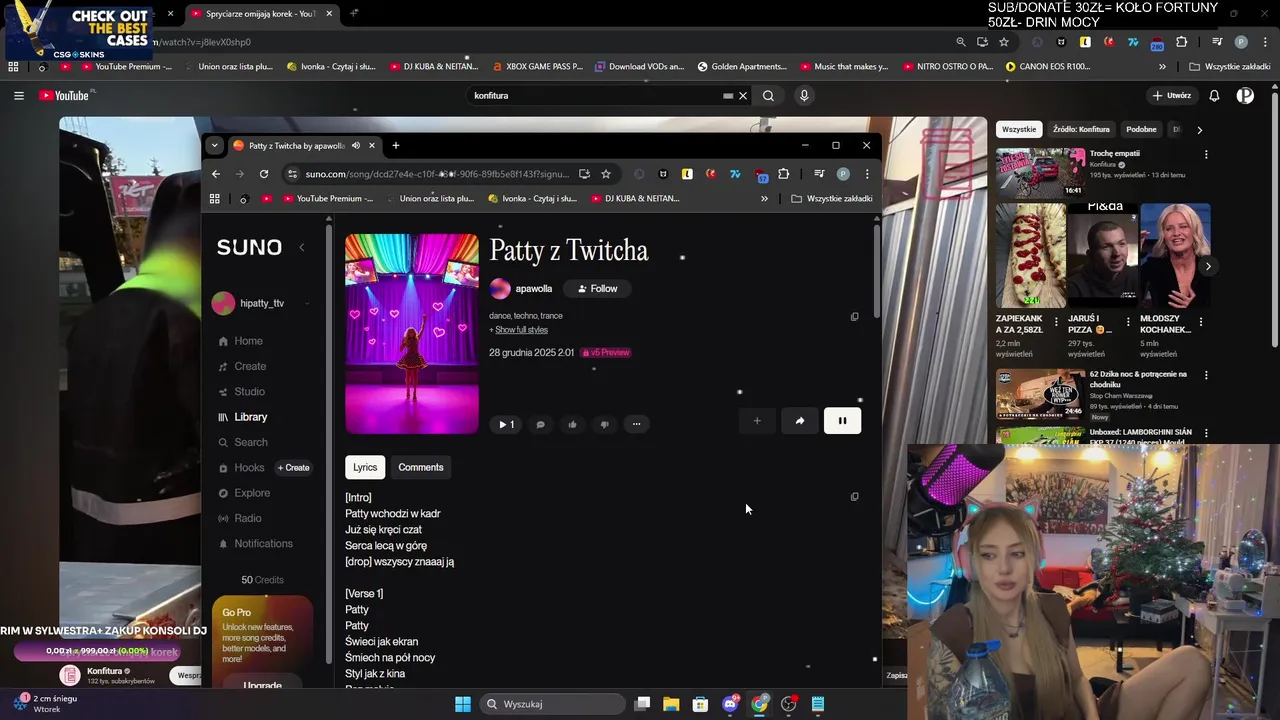The image size is (1280, 720).
Task: Open Trochę empatii video thumbnail
Action: pyautogui.click(x=1040, y=173)
